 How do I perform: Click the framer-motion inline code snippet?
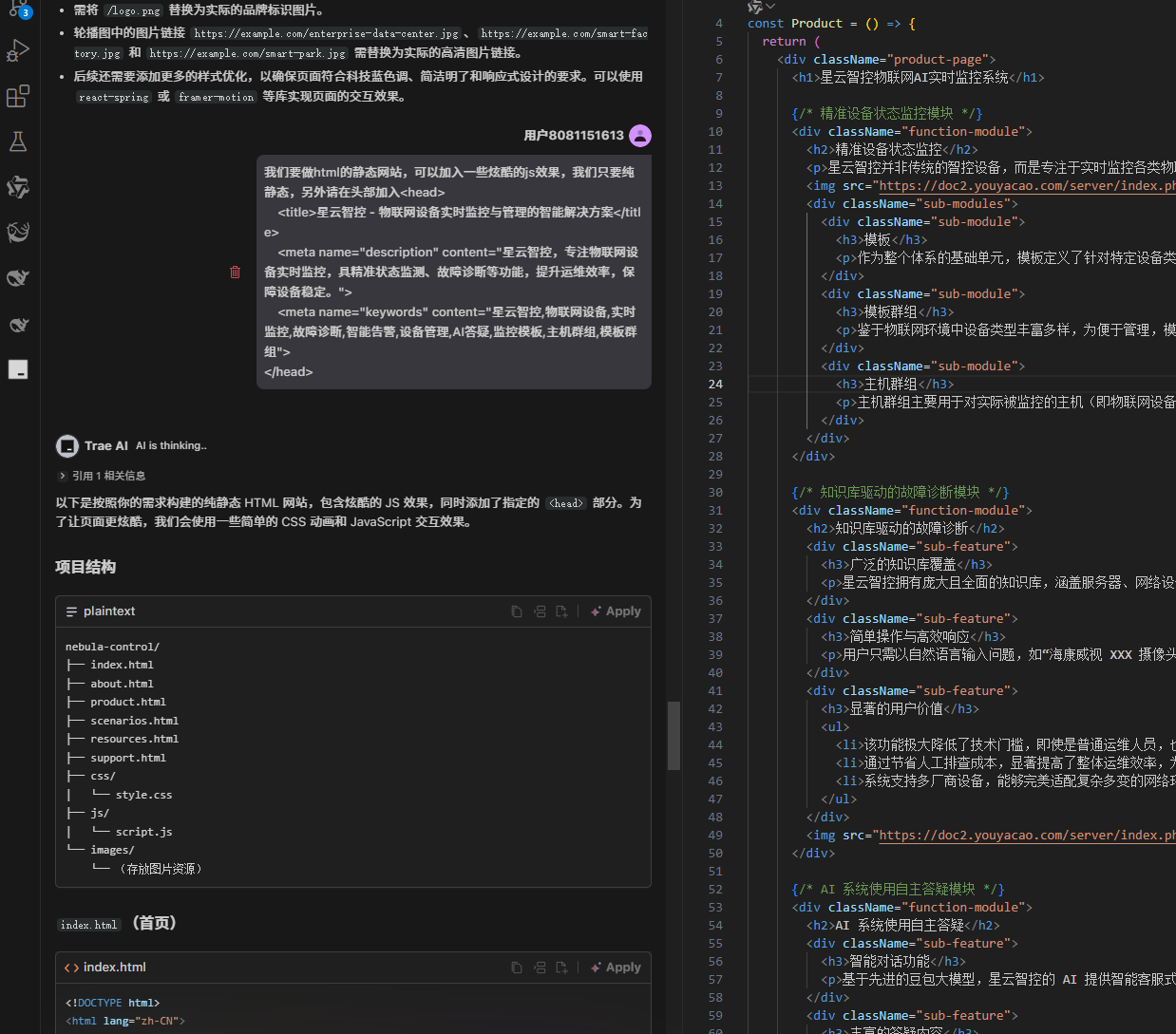[217, 97]
